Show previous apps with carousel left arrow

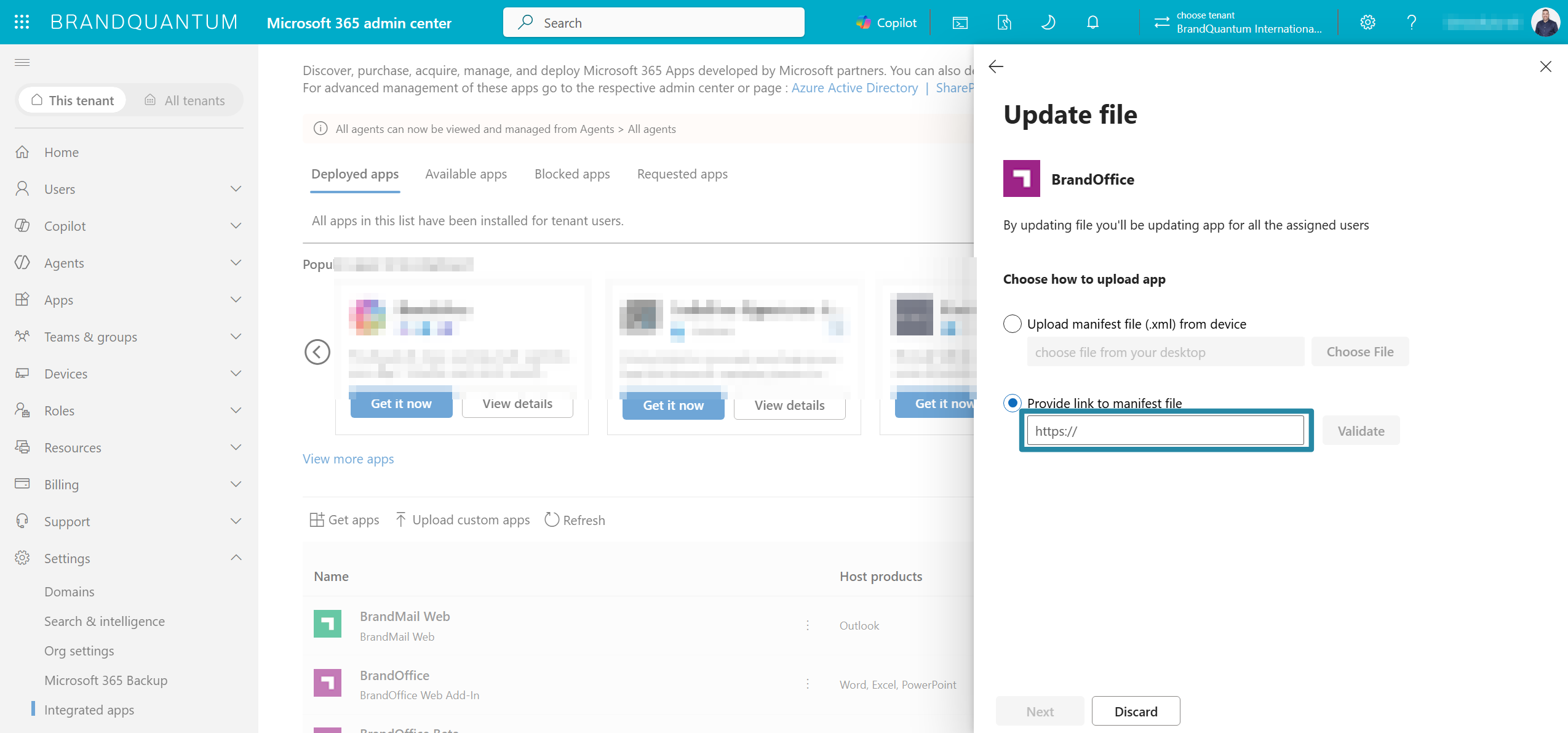click(x=317, y=352)
